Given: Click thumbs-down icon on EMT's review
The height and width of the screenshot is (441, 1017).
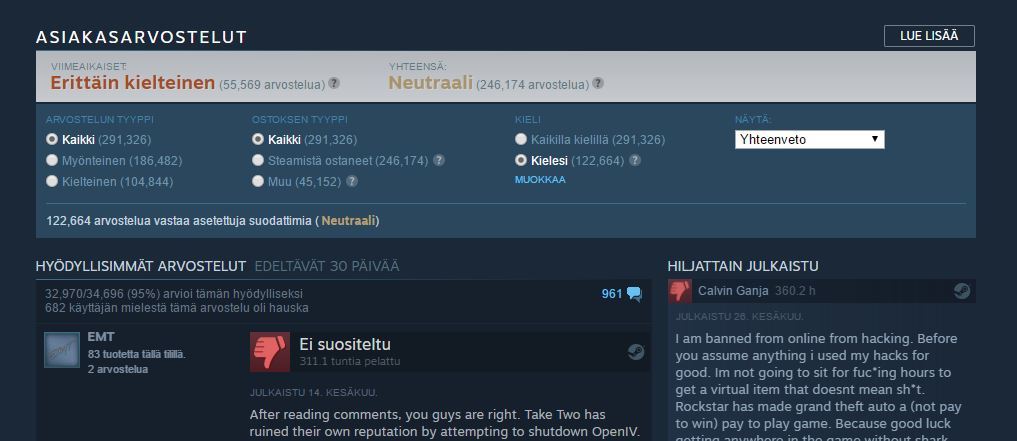Looking at the screenshot, I should 270,352.
